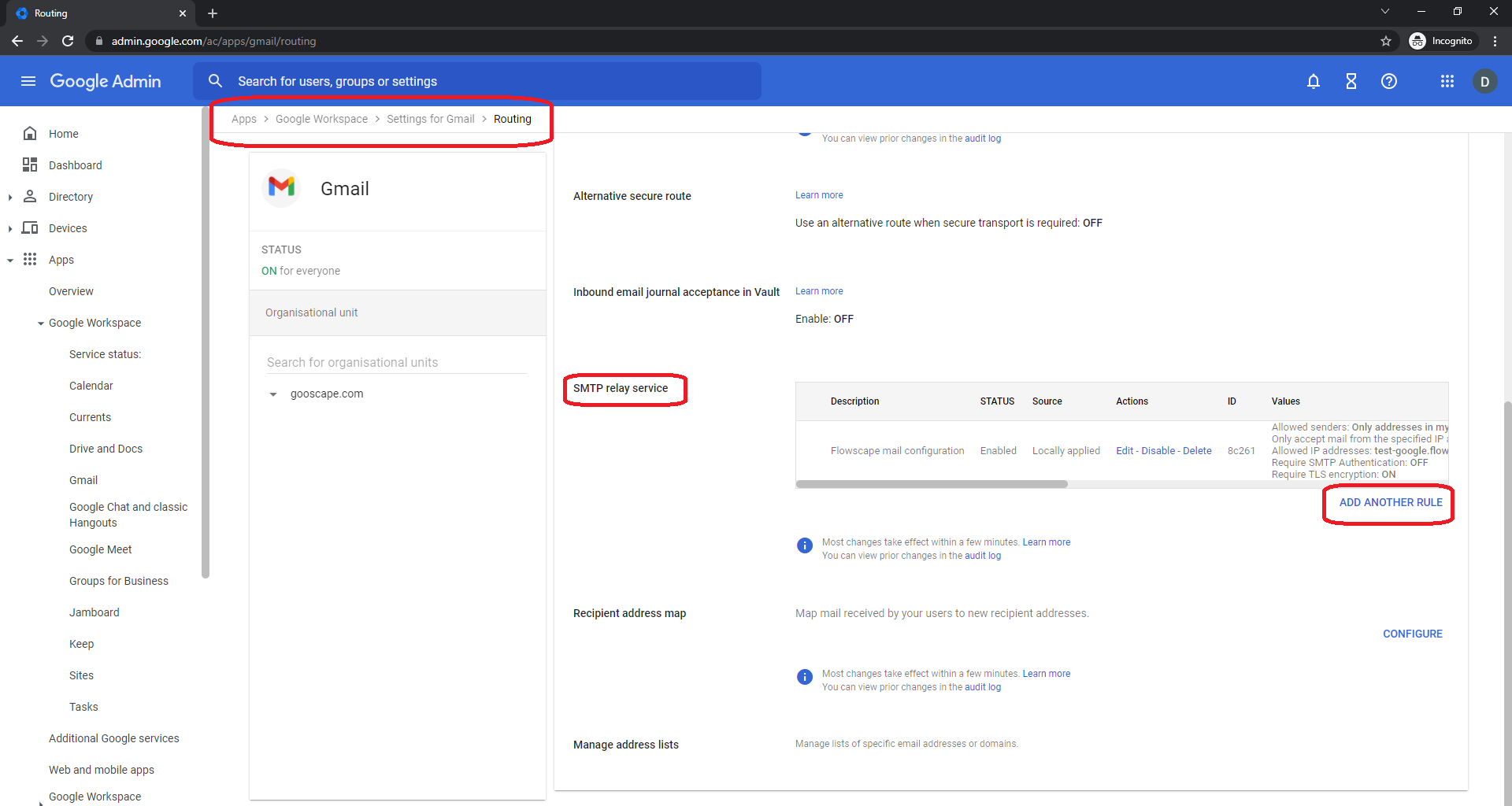Open the Google apps grid launcher
1512x806 pixels.
pos(1447,81)
